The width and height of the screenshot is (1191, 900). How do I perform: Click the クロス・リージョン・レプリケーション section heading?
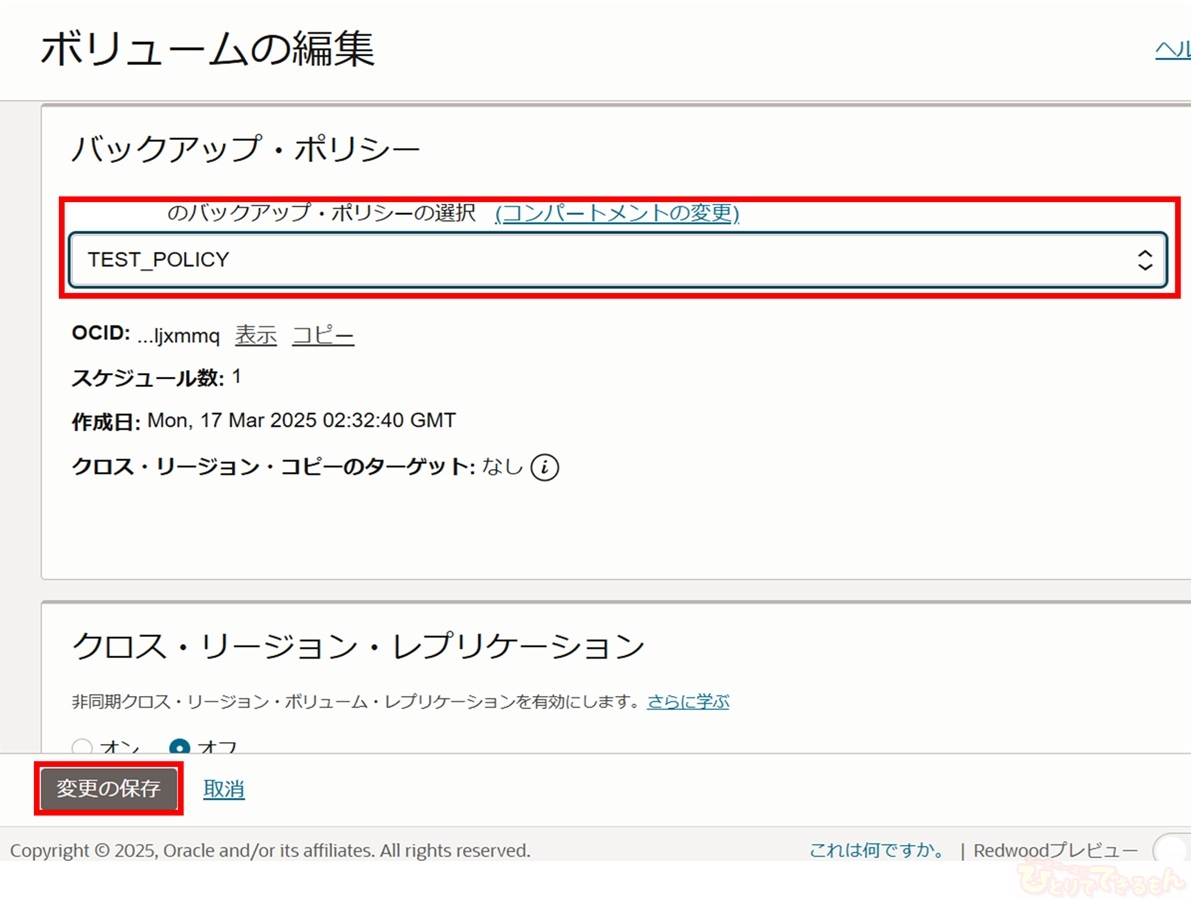(x=358, y=646)
